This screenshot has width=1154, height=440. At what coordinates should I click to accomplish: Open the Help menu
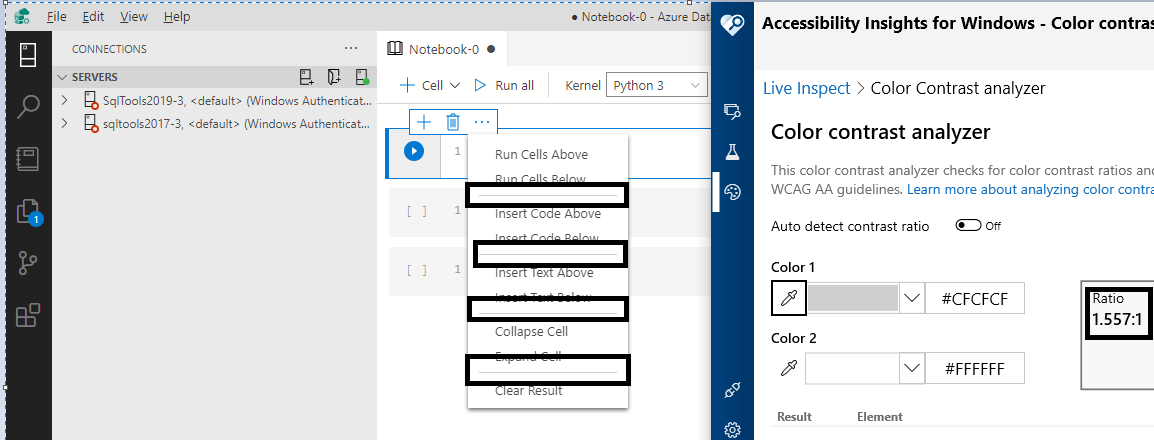point(177,16)
